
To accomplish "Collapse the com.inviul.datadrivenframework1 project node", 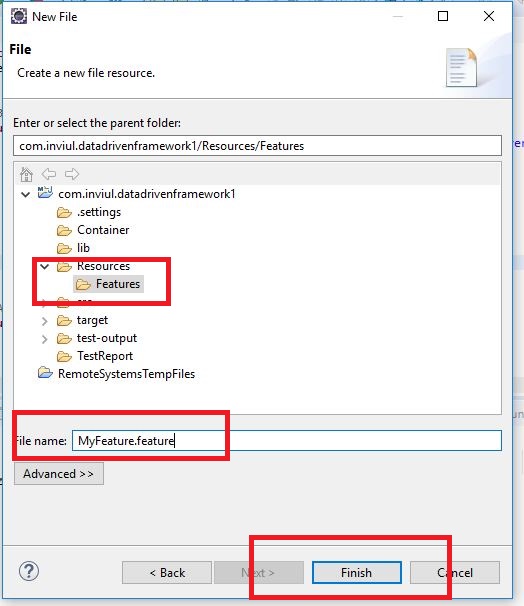I will coord(26,194).
